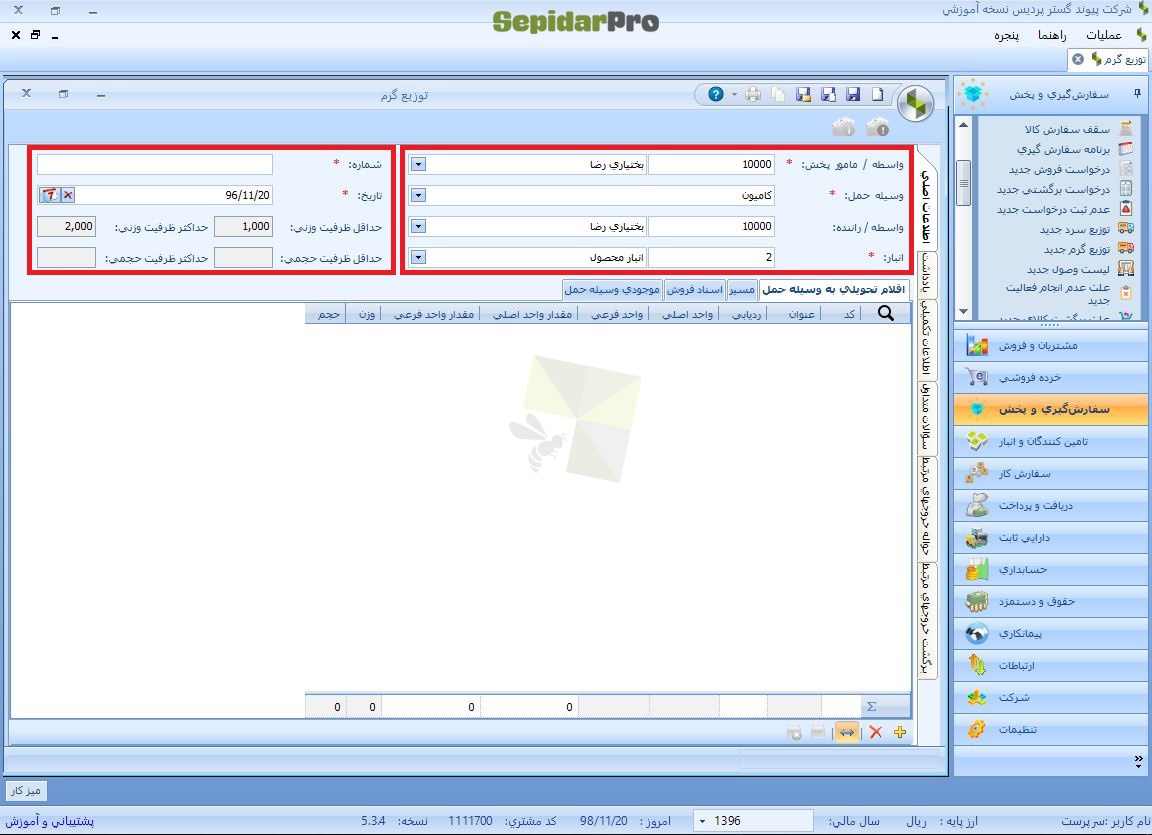Click the plain save floppy disk icon
Image resolution: width=1152 pixels, height=835 pixels.
click(x=853, y=94)
